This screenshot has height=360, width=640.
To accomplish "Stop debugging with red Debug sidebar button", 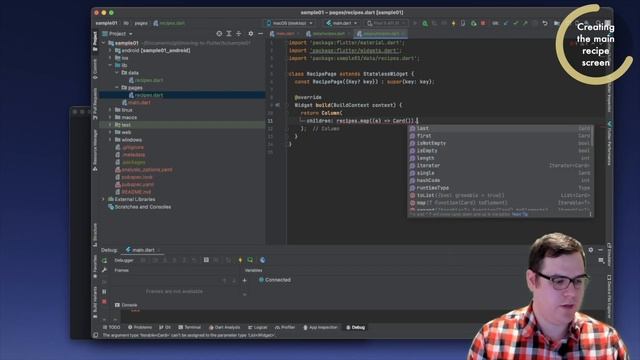I will pyautogui.click(x=104, y=302).
